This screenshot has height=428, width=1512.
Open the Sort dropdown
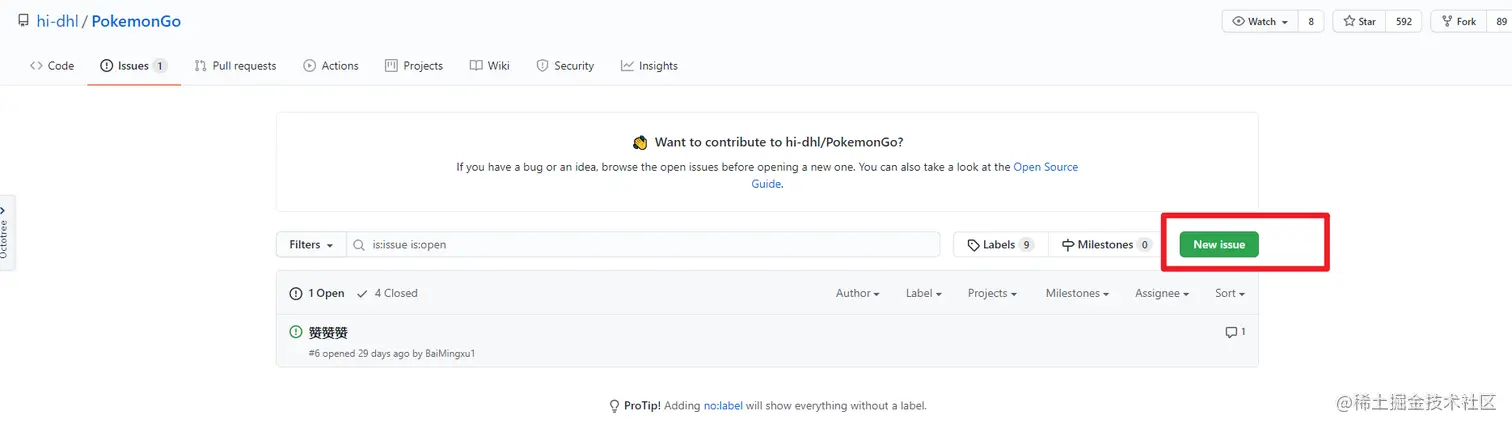coord(1229,293)
